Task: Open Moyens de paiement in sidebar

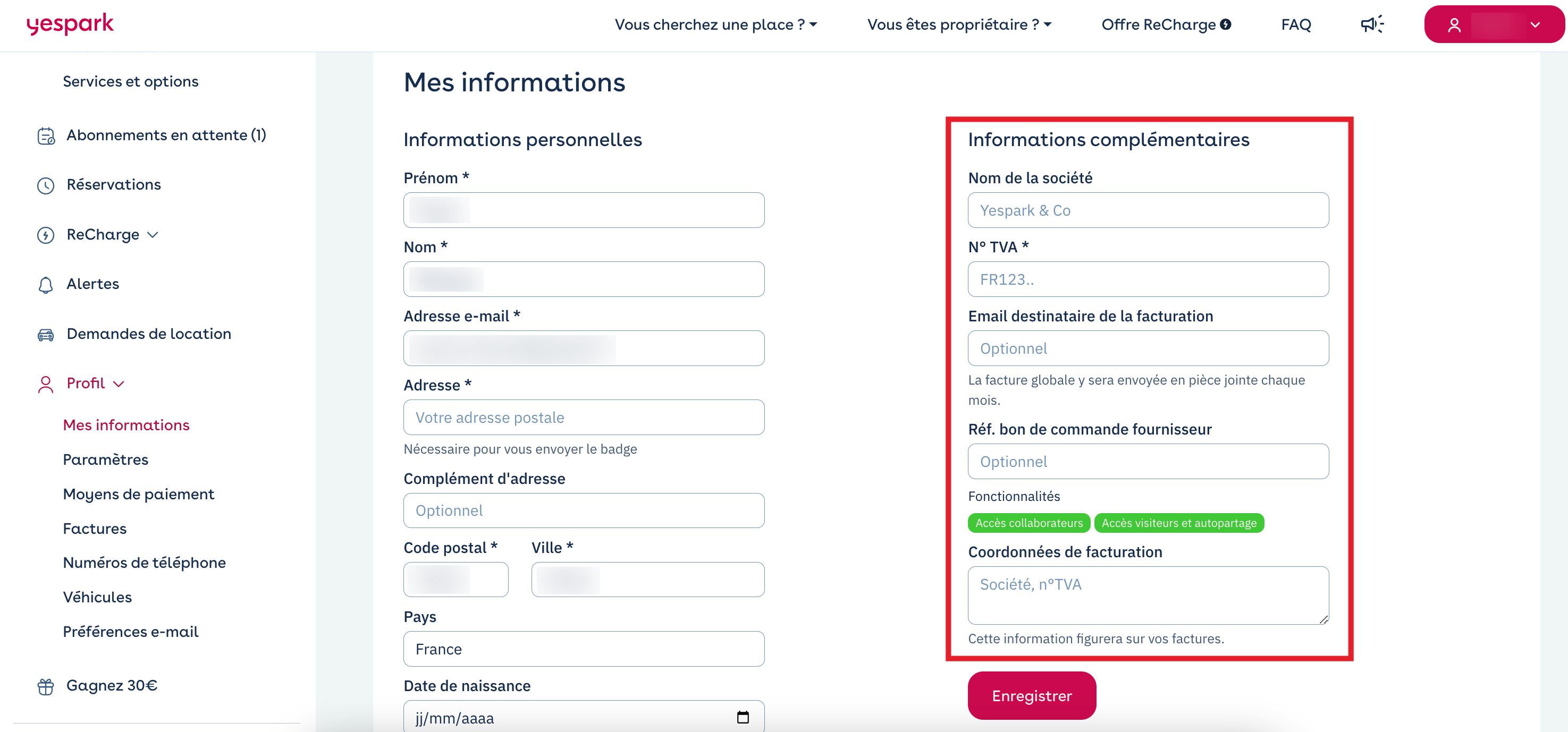Action: point(139,494)
